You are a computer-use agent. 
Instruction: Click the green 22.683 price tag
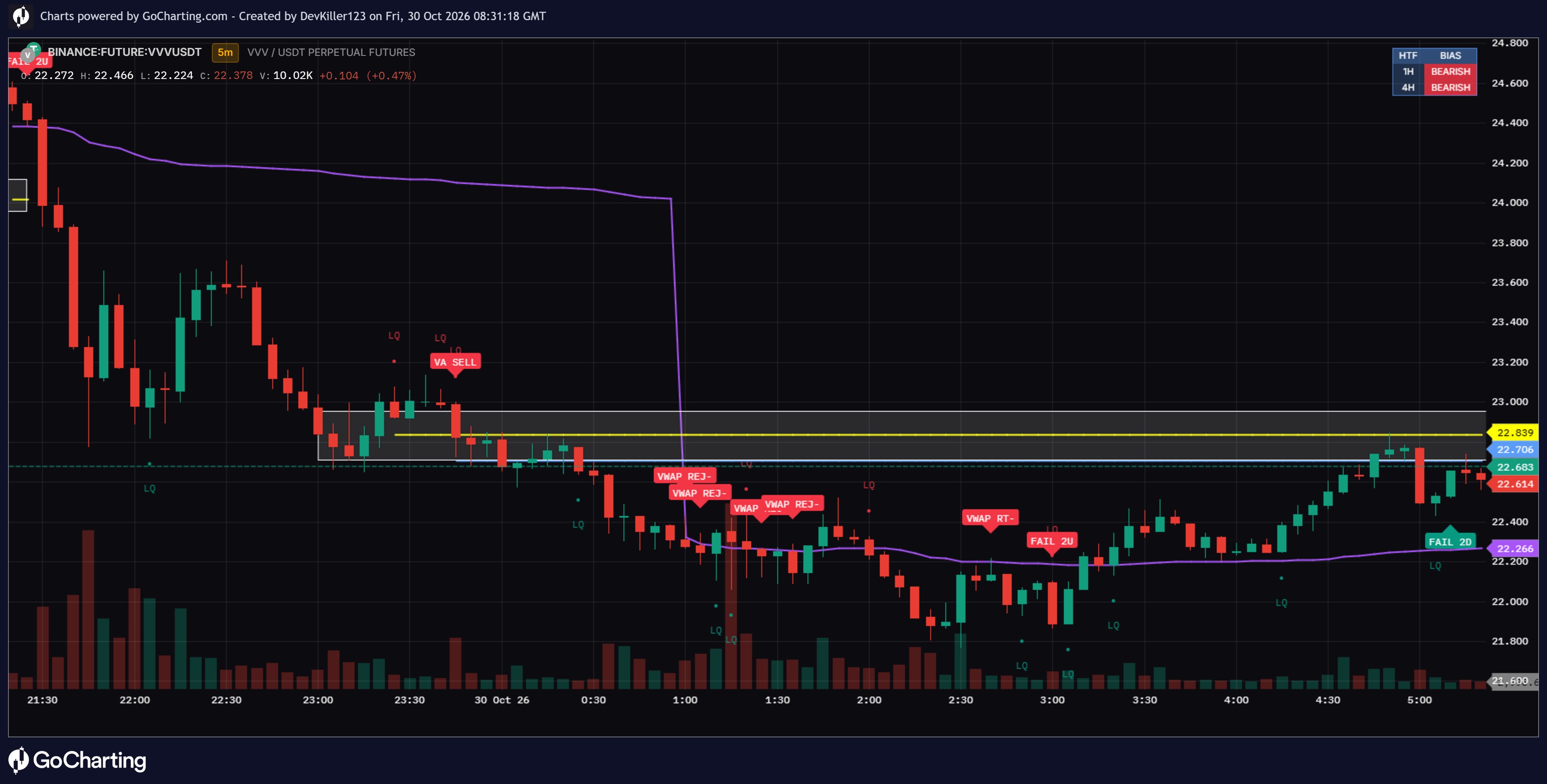coord(1514,467)
